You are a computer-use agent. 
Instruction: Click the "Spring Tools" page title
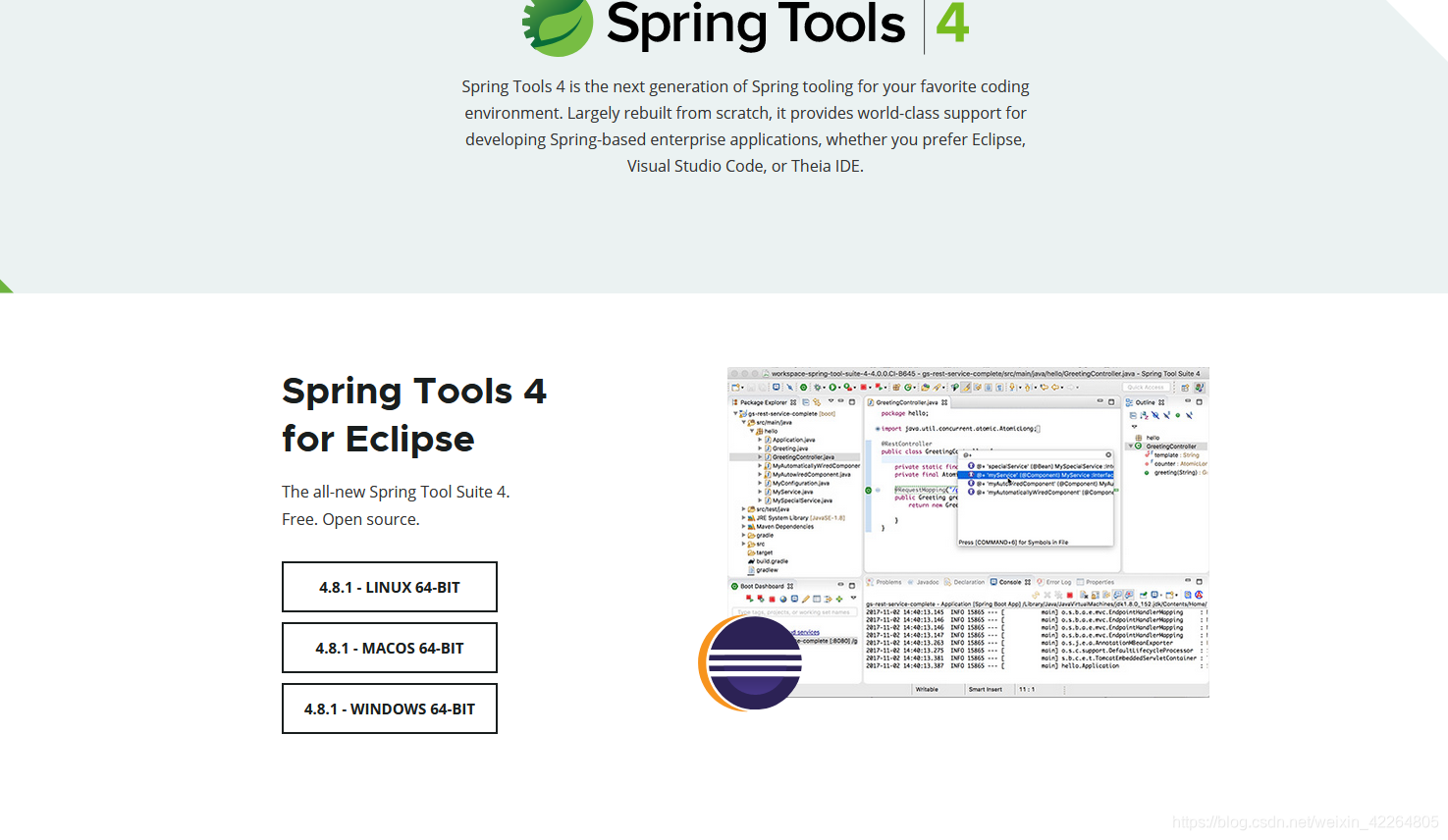pyautogui.click(x=756, y=25)
